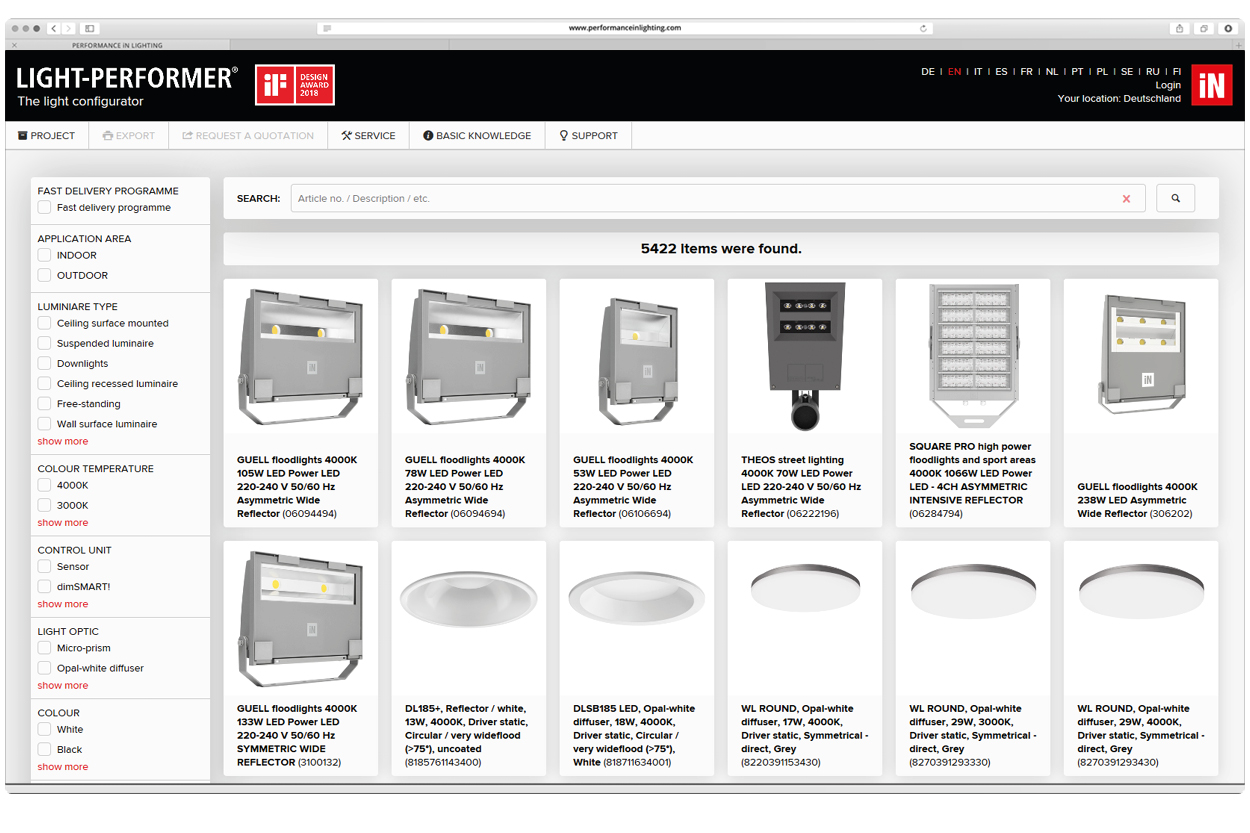Check the Opal-white diffuser optic
Viewport: 1250px width, 833px height.
click(44, 668)
